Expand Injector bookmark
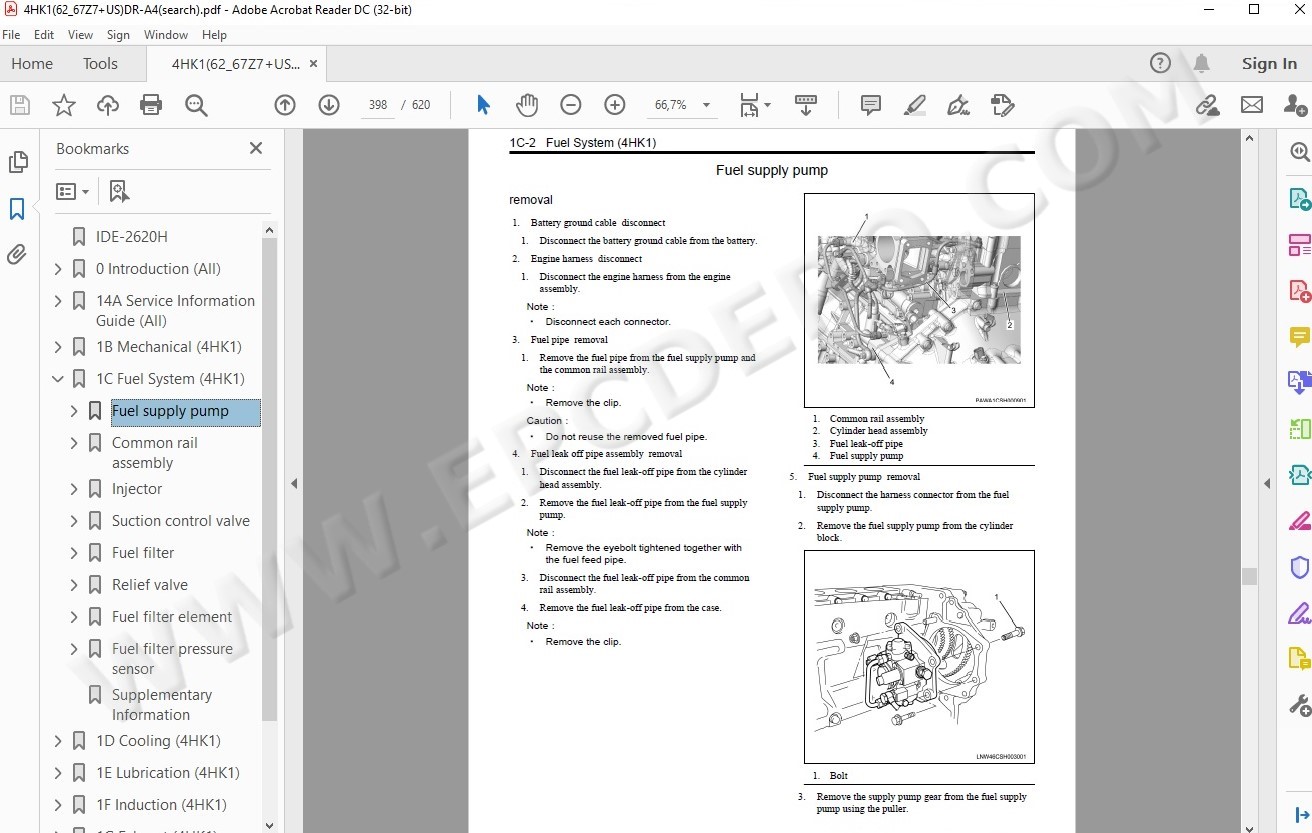This screenshot has width=1312, height=833. 74,489
